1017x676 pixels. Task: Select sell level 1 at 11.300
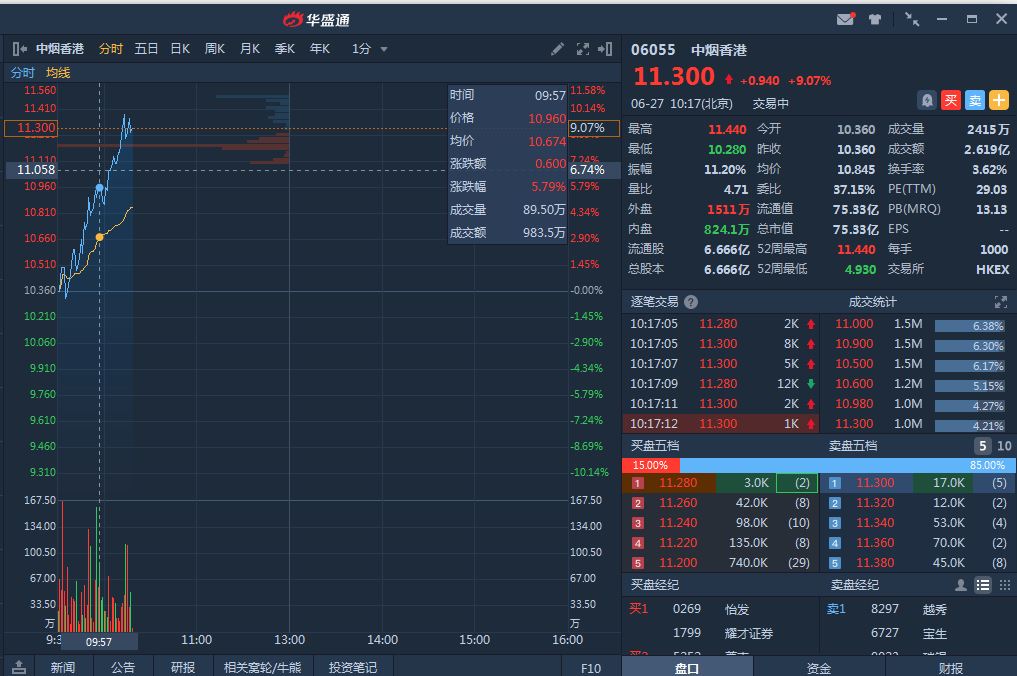pyautogui.click(x=918, y=483)
